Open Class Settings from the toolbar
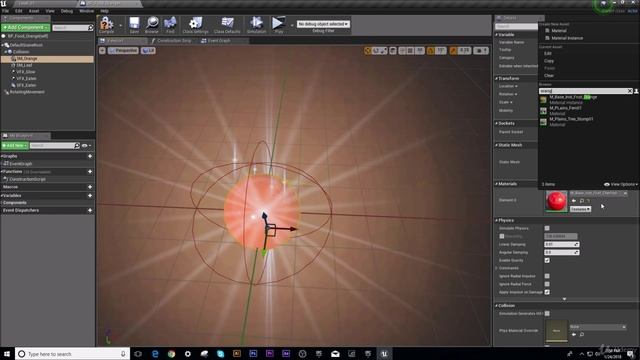The image size is (640, 360). pyautogui.click(x=196, y=24)
